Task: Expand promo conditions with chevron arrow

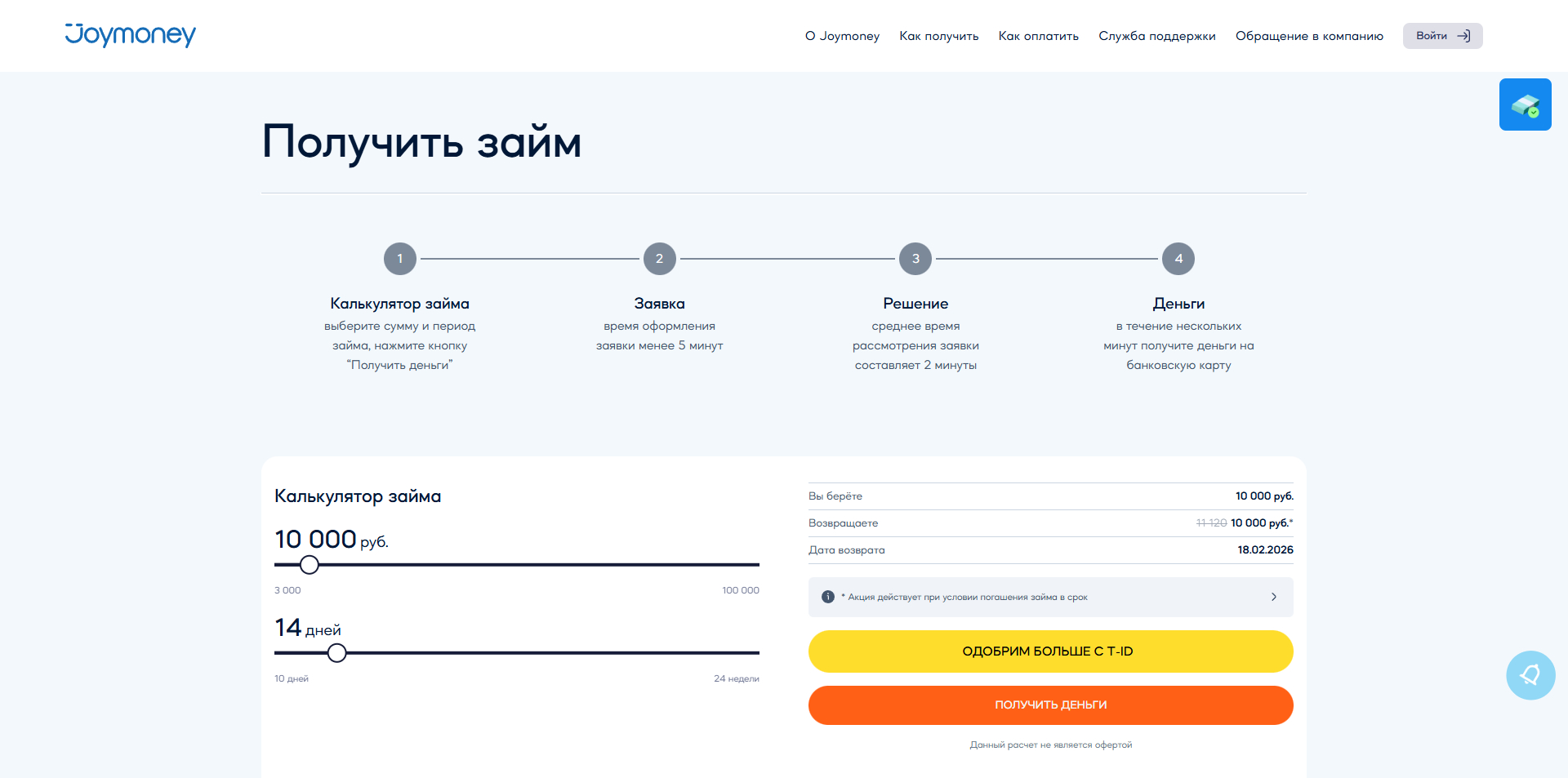Action: tap(1273, 597)
